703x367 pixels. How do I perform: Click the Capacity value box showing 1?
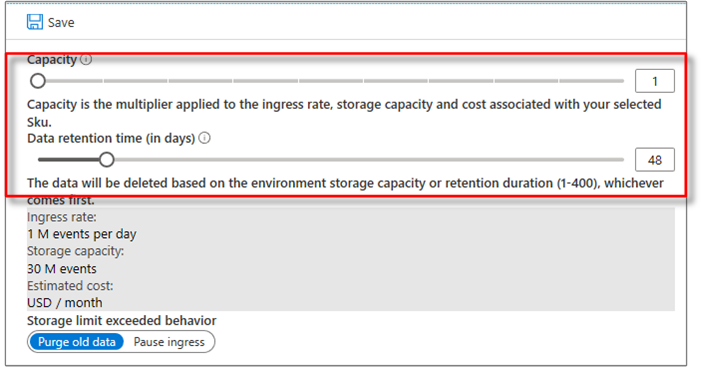655,81
